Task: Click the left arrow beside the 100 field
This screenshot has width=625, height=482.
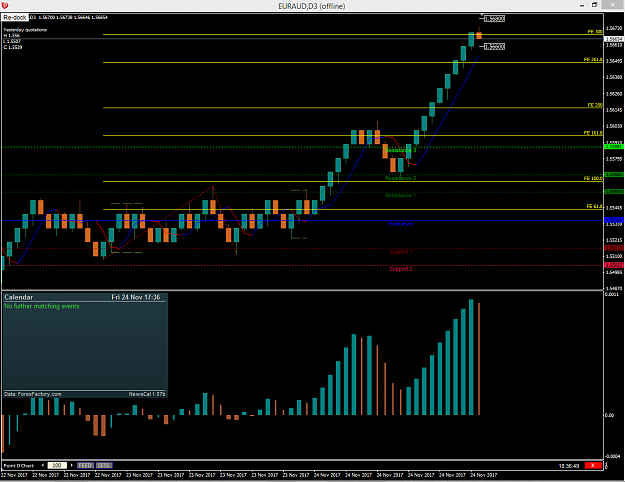Action: 43,465
